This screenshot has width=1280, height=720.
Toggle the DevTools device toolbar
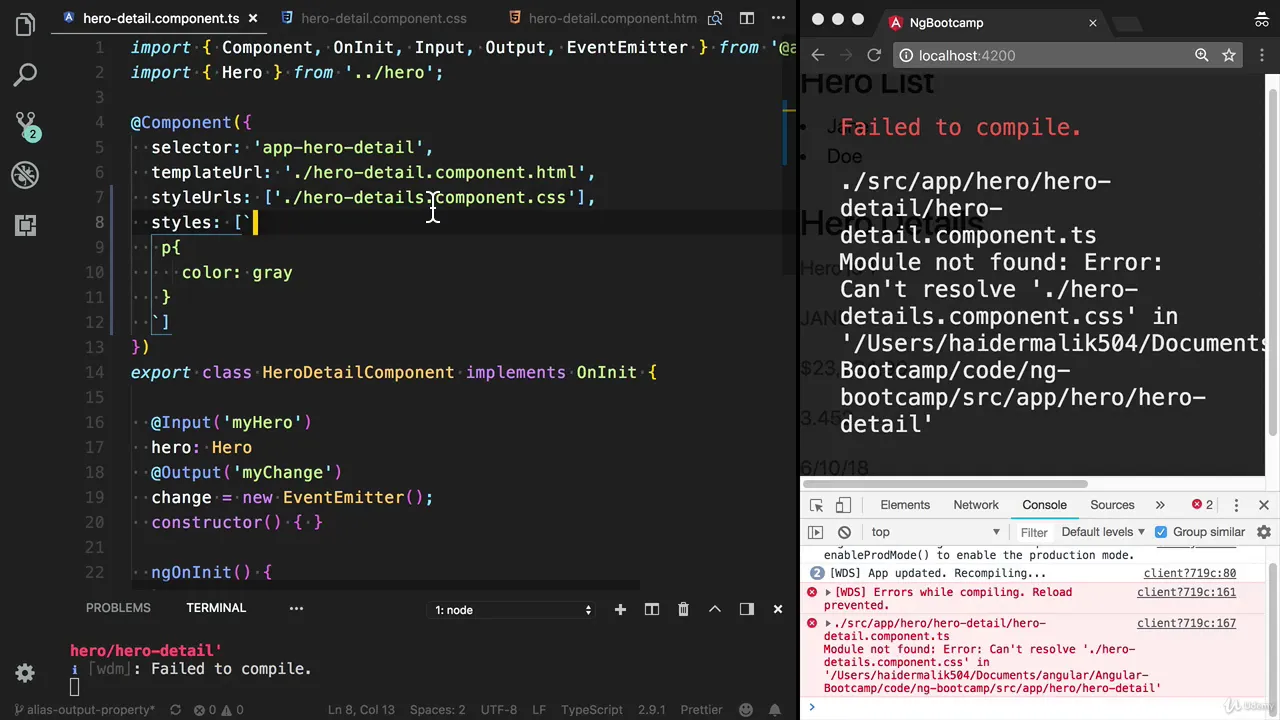843,505
